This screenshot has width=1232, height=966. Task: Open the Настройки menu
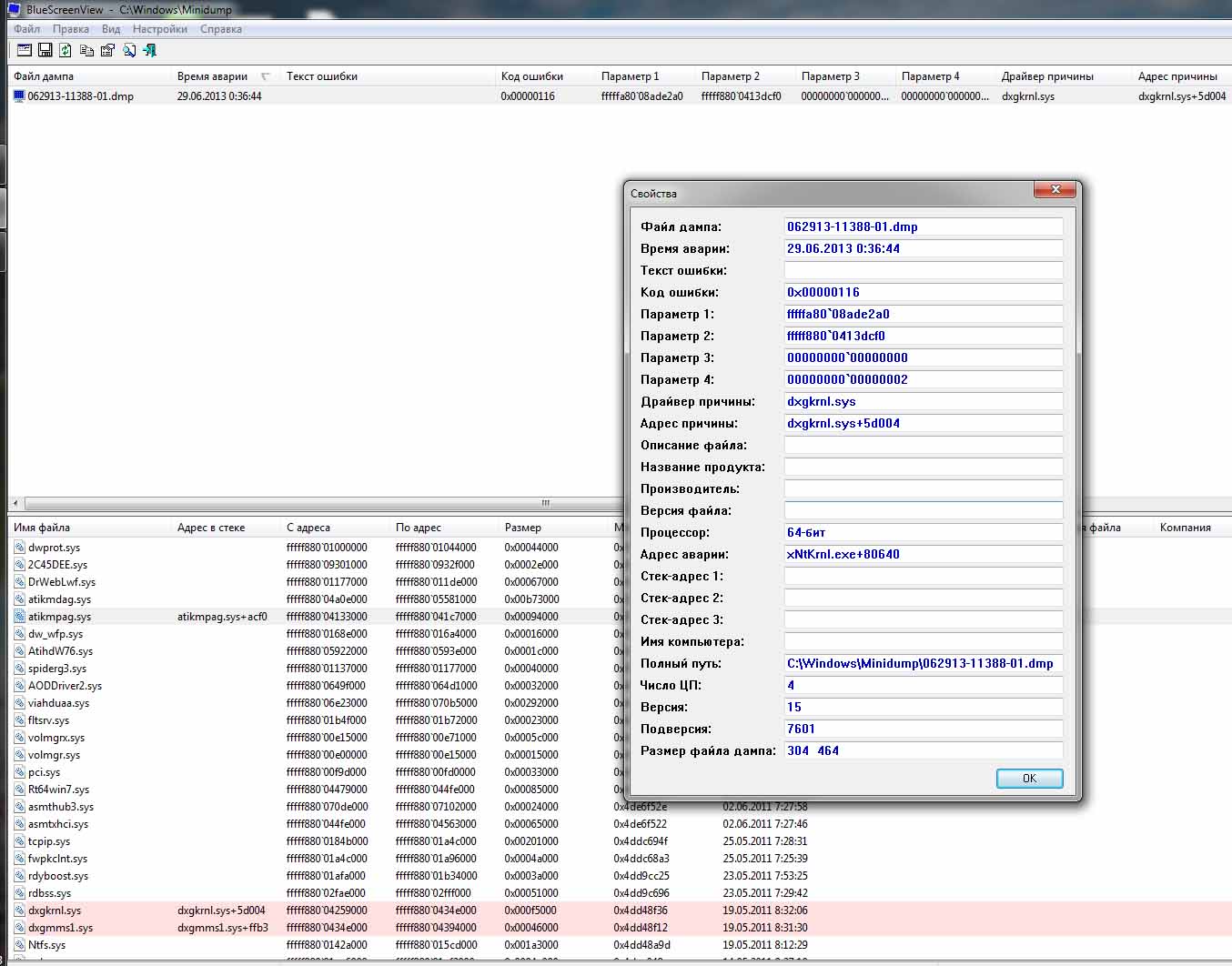(160, 29)
